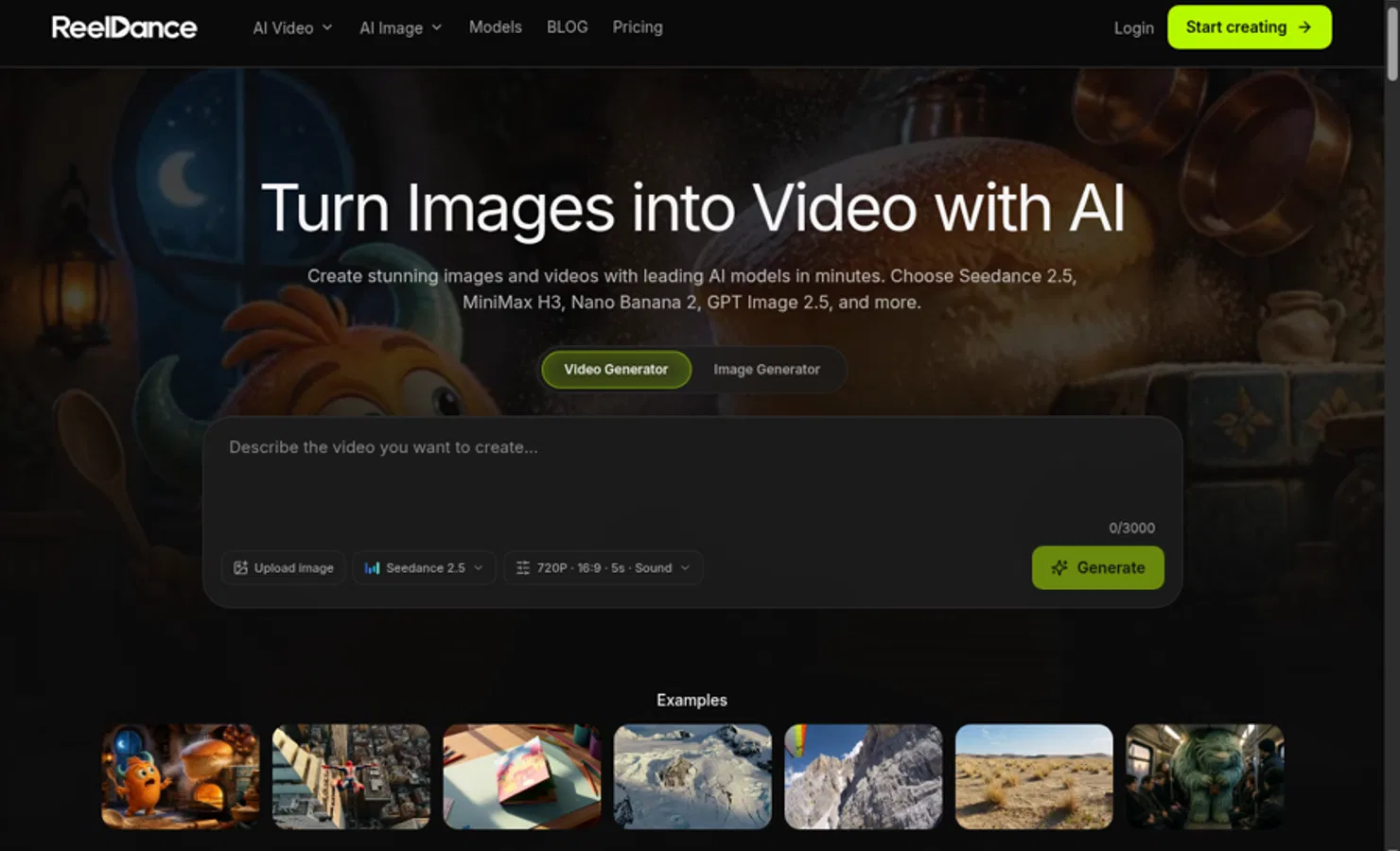Screen dimensions: 1400x851
Task: Select the snowy mountain aerial example
Action: pyautogui.click(x=692, y=776)
